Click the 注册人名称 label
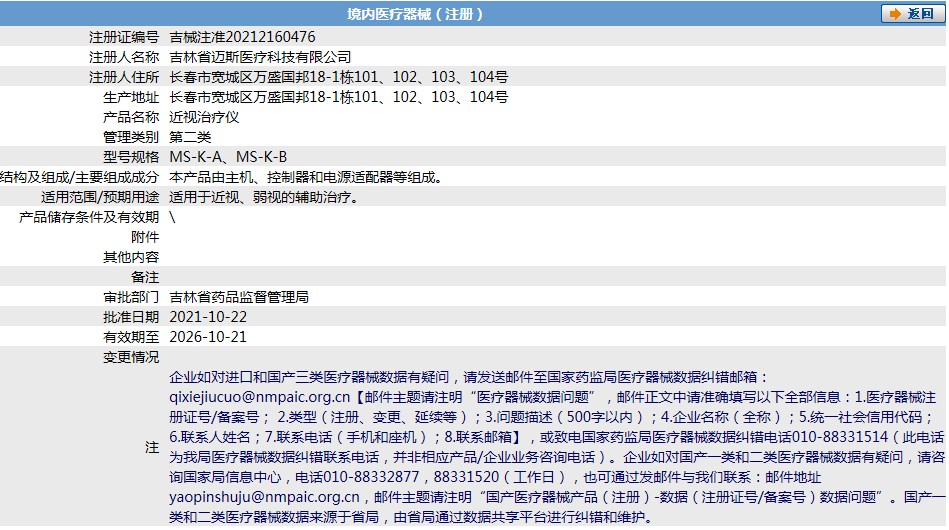The image size is (949, 530). (x=124, y=57)
